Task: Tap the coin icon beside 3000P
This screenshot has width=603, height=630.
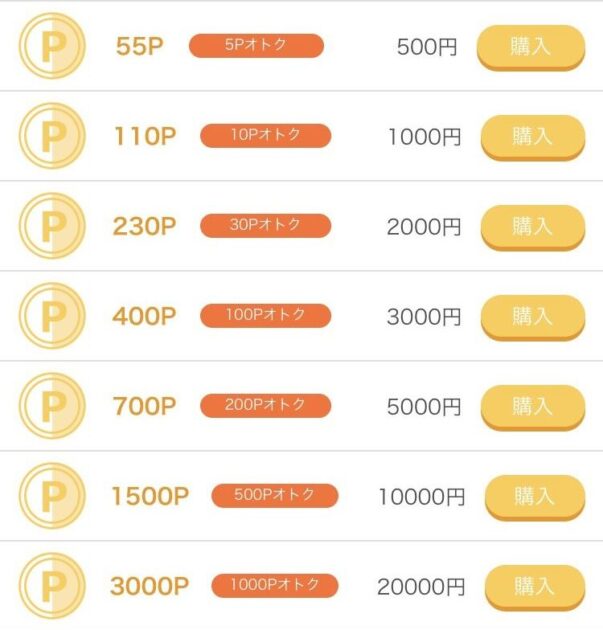Action: pos(52,586)
